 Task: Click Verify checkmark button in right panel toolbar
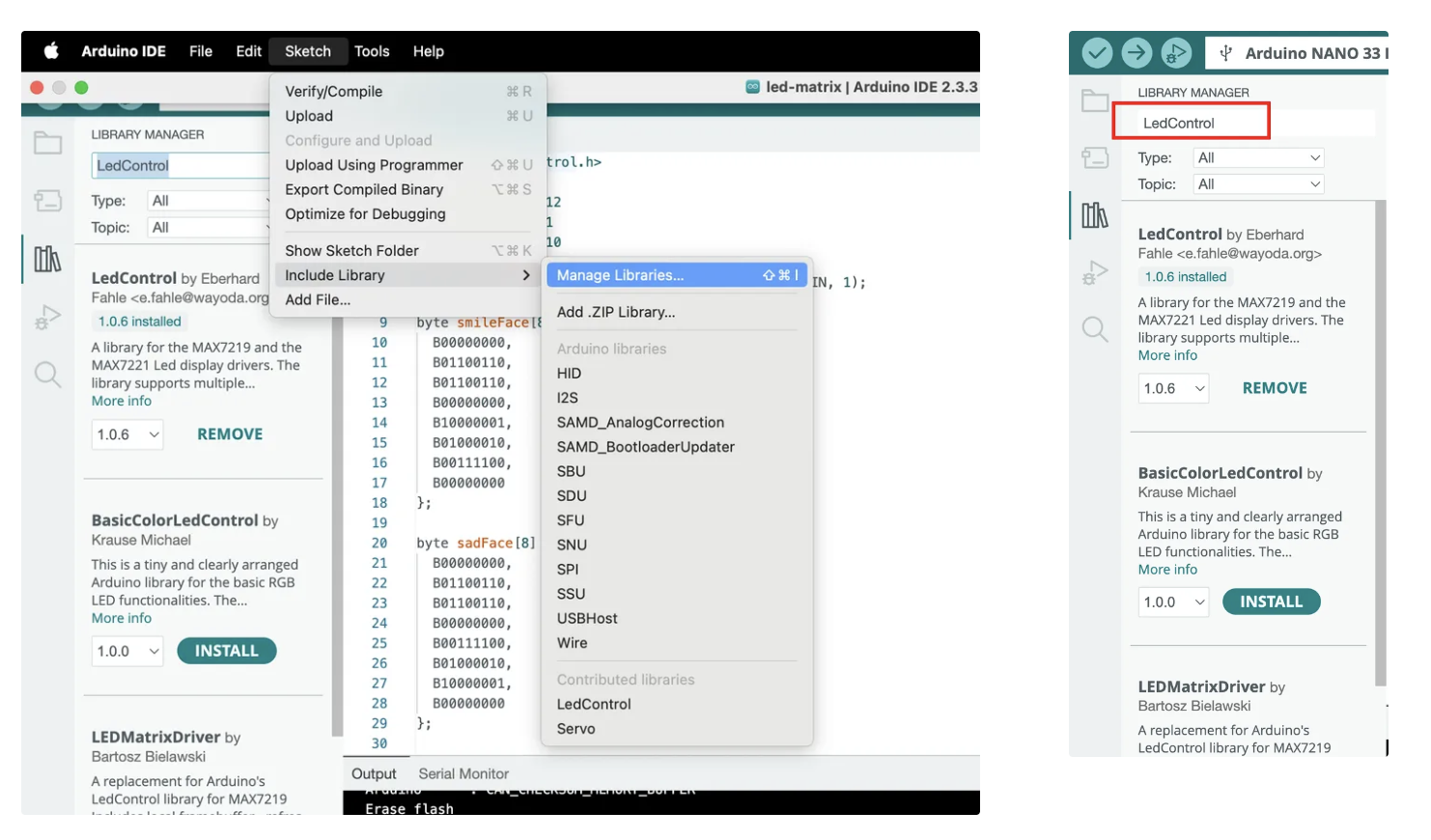[1097, 53]
